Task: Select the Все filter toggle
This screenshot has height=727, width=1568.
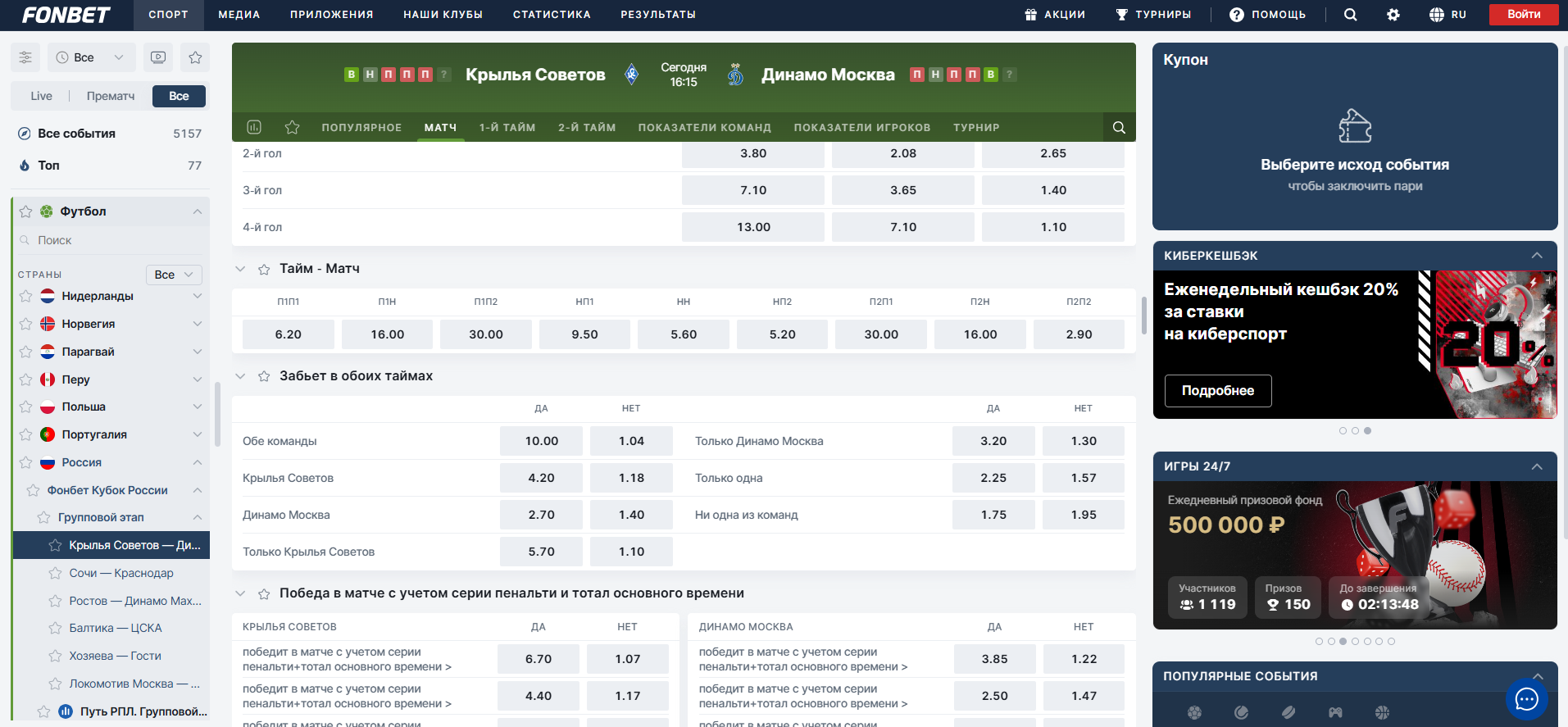Action: [179, 96]
